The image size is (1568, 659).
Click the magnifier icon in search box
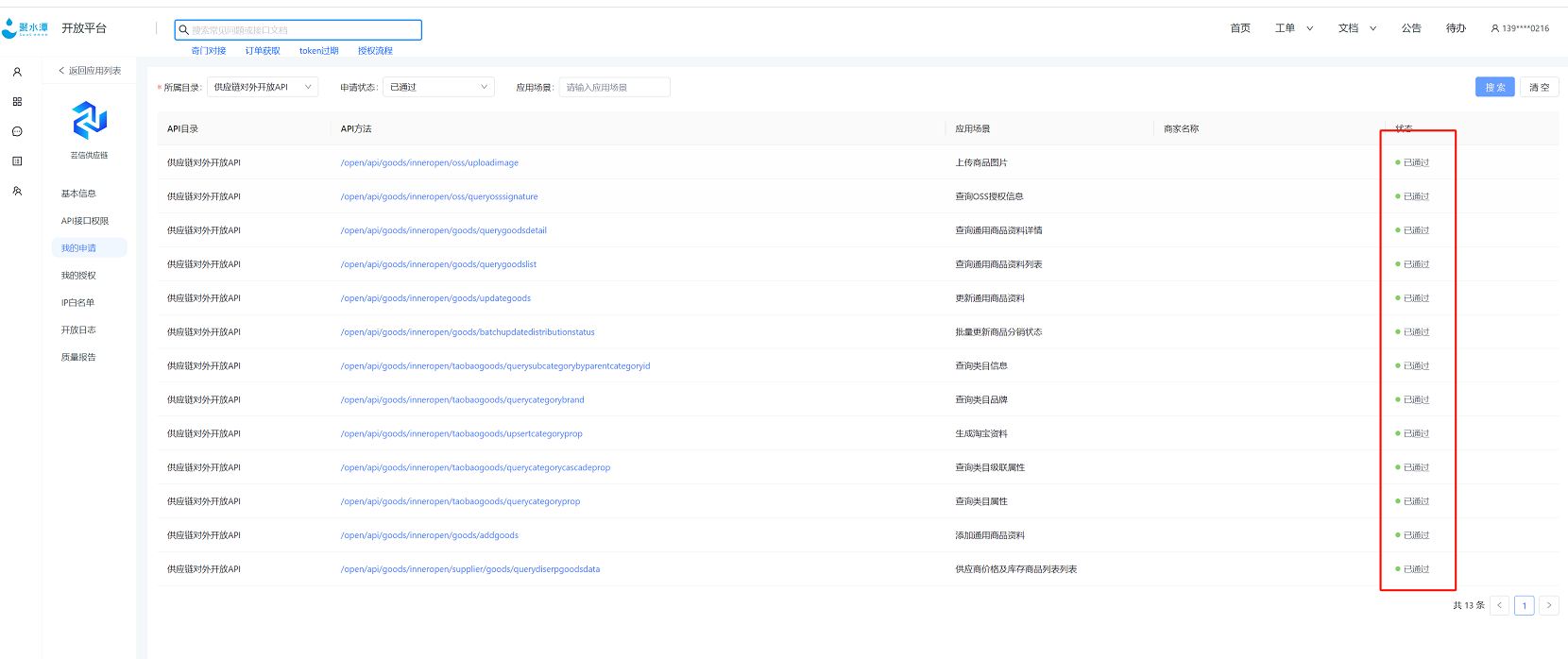pyautogui.click(x=184, y=30)
